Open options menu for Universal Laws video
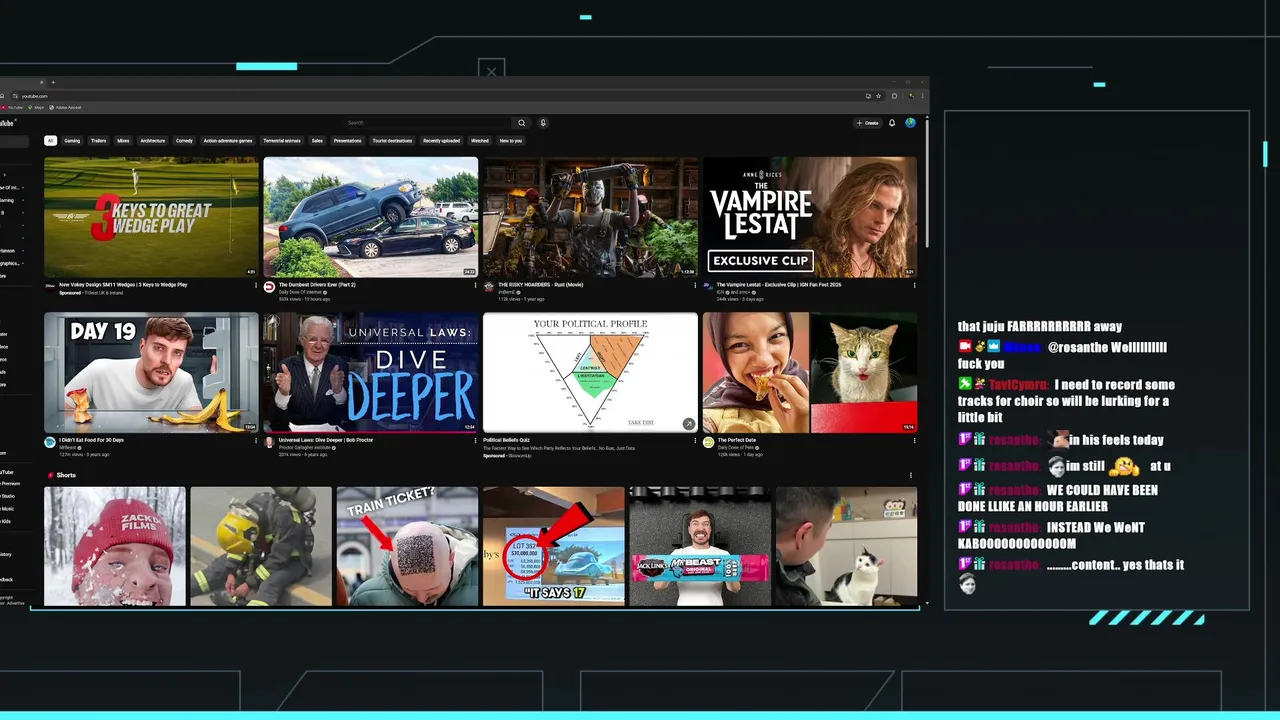The image size is (1280, 720). pyautogui.click(x=475, y=441)
